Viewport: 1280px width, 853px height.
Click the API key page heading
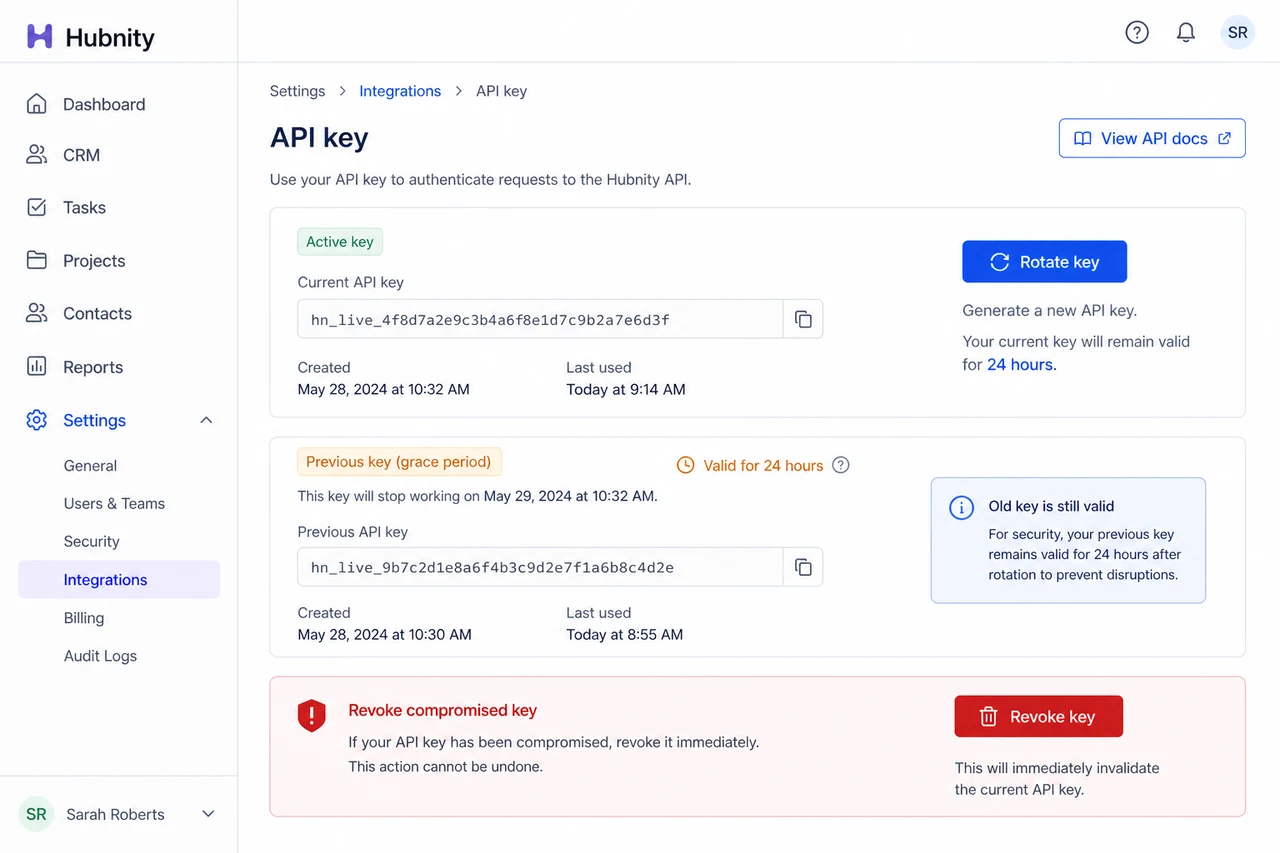319,137
